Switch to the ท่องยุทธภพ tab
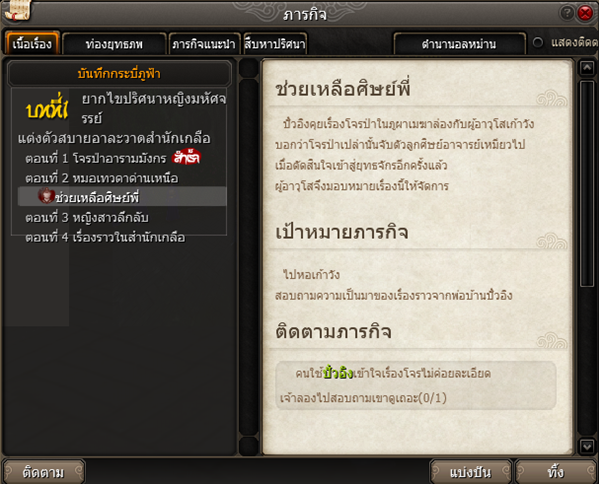The image size is (599, 484). [114, 44]
